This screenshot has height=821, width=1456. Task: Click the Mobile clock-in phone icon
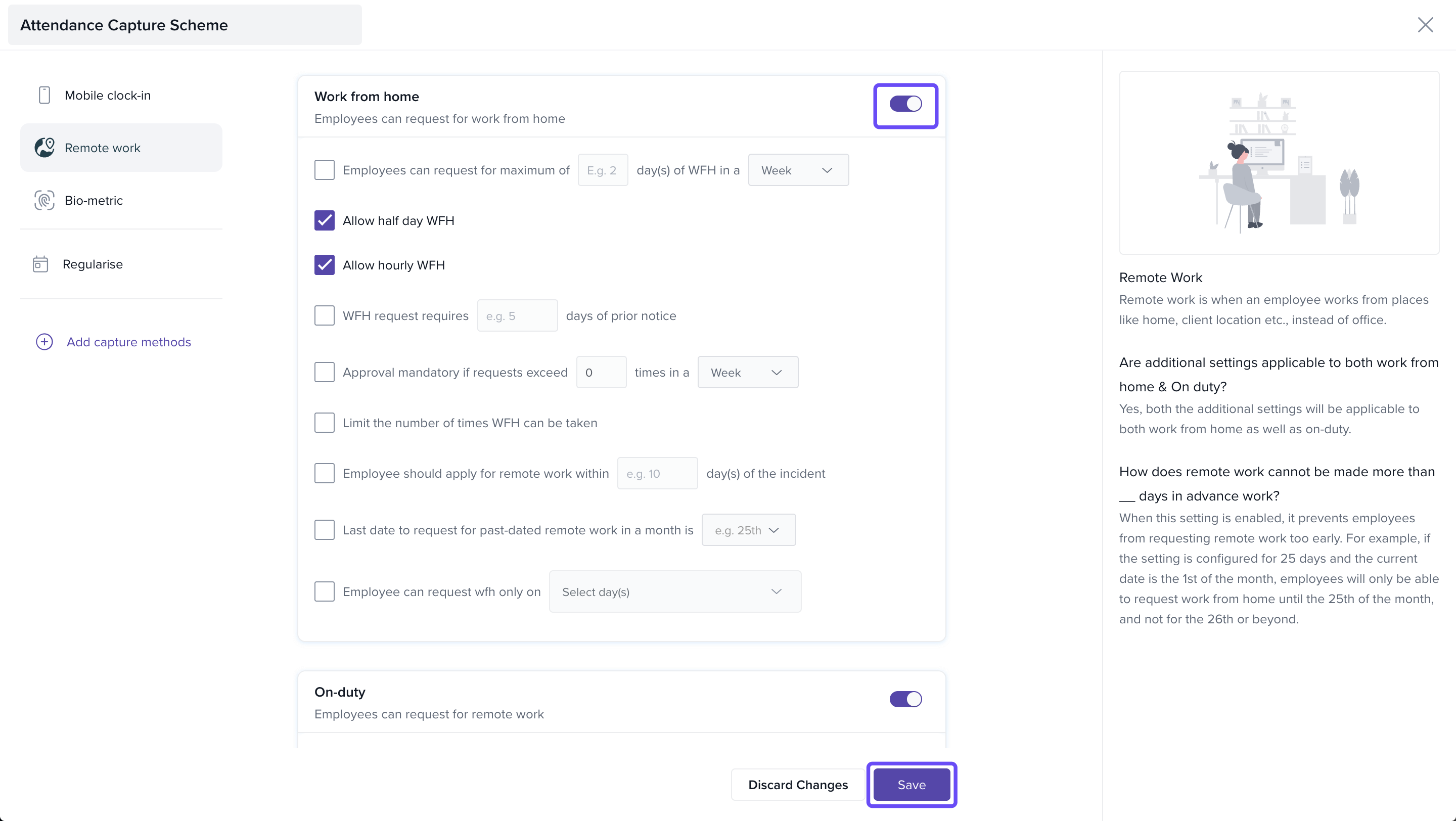coord(44,95)
